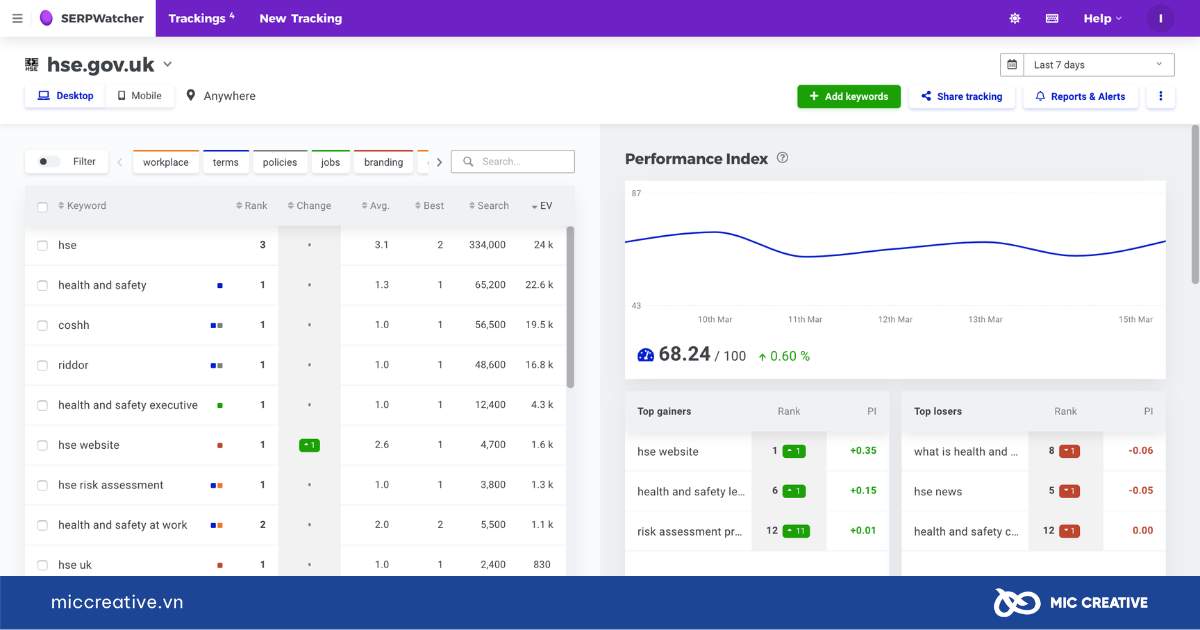Screen dimensions: 1200x630
Task: Click the red -1 badge for hse news
Action: [x=1070, y=491]
